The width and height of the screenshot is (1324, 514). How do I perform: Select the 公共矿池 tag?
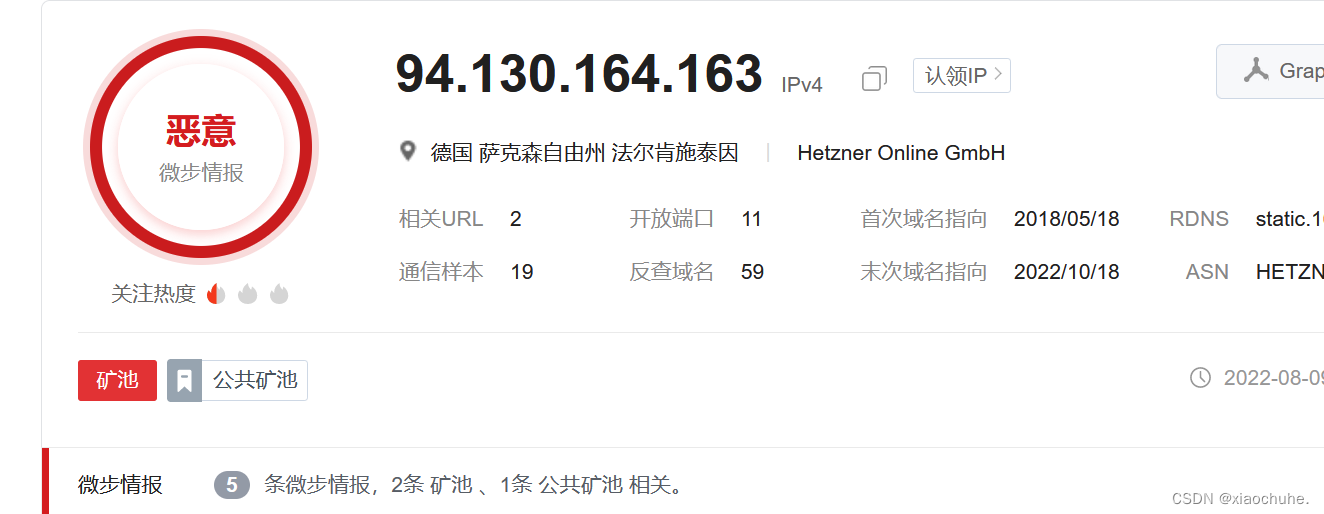coord(255,380)
